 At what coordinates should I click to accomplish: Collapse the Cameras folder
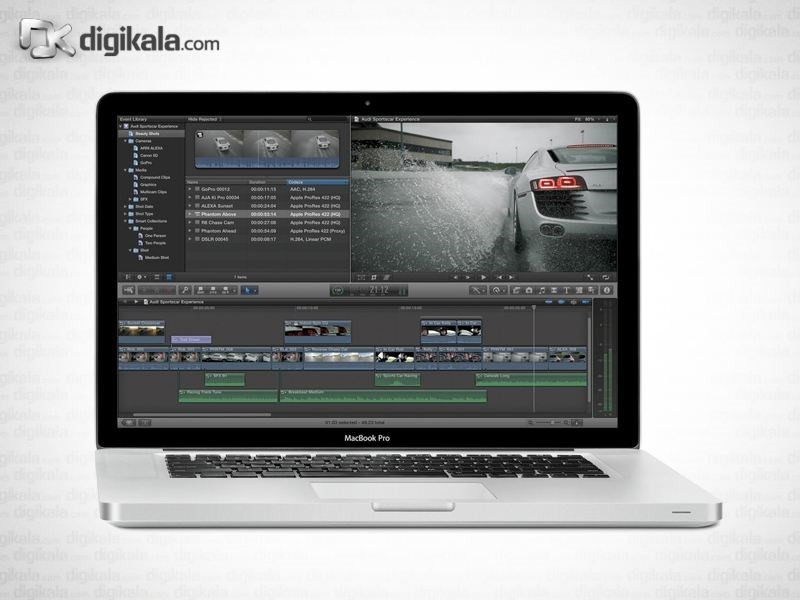pyautogui.click(x=125, y=141)
